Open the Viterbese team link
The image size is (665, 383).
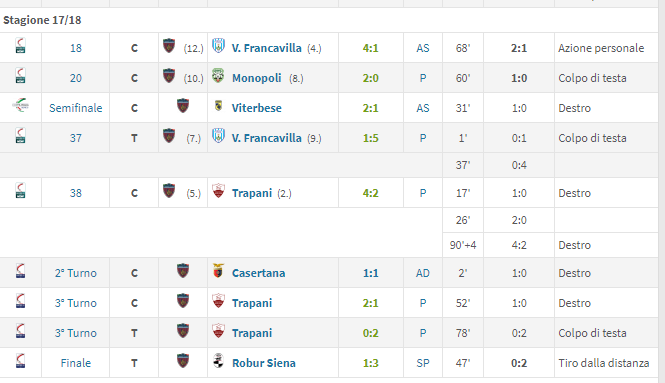(x=257, y=108)
